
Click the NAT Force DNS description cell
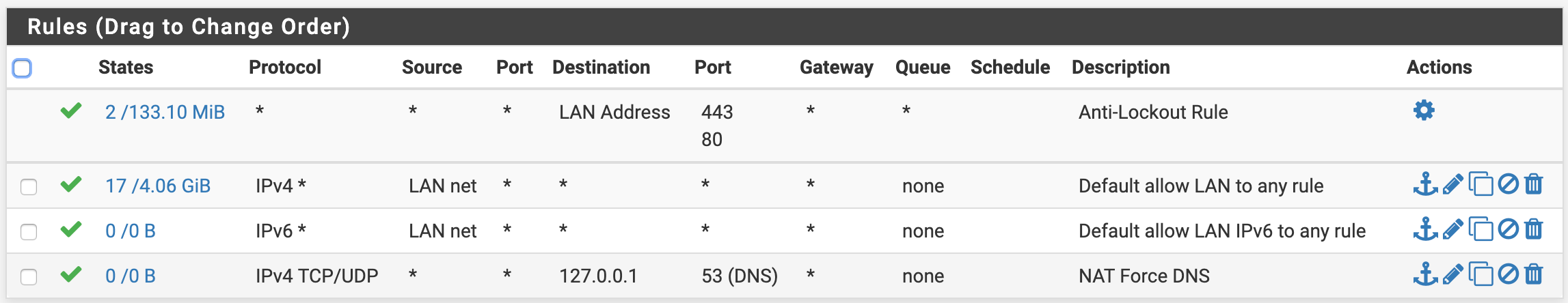point(1144,276)
